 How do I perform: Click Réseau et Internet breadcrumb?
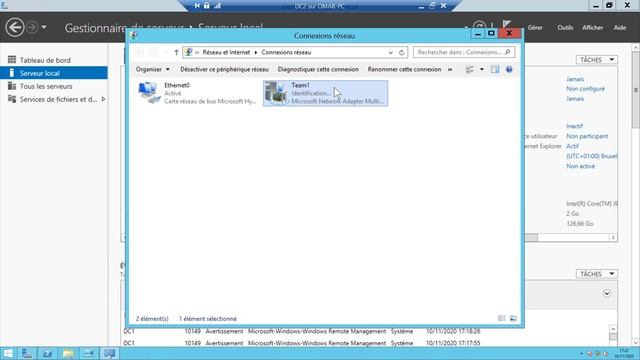(x=226, y=52)
